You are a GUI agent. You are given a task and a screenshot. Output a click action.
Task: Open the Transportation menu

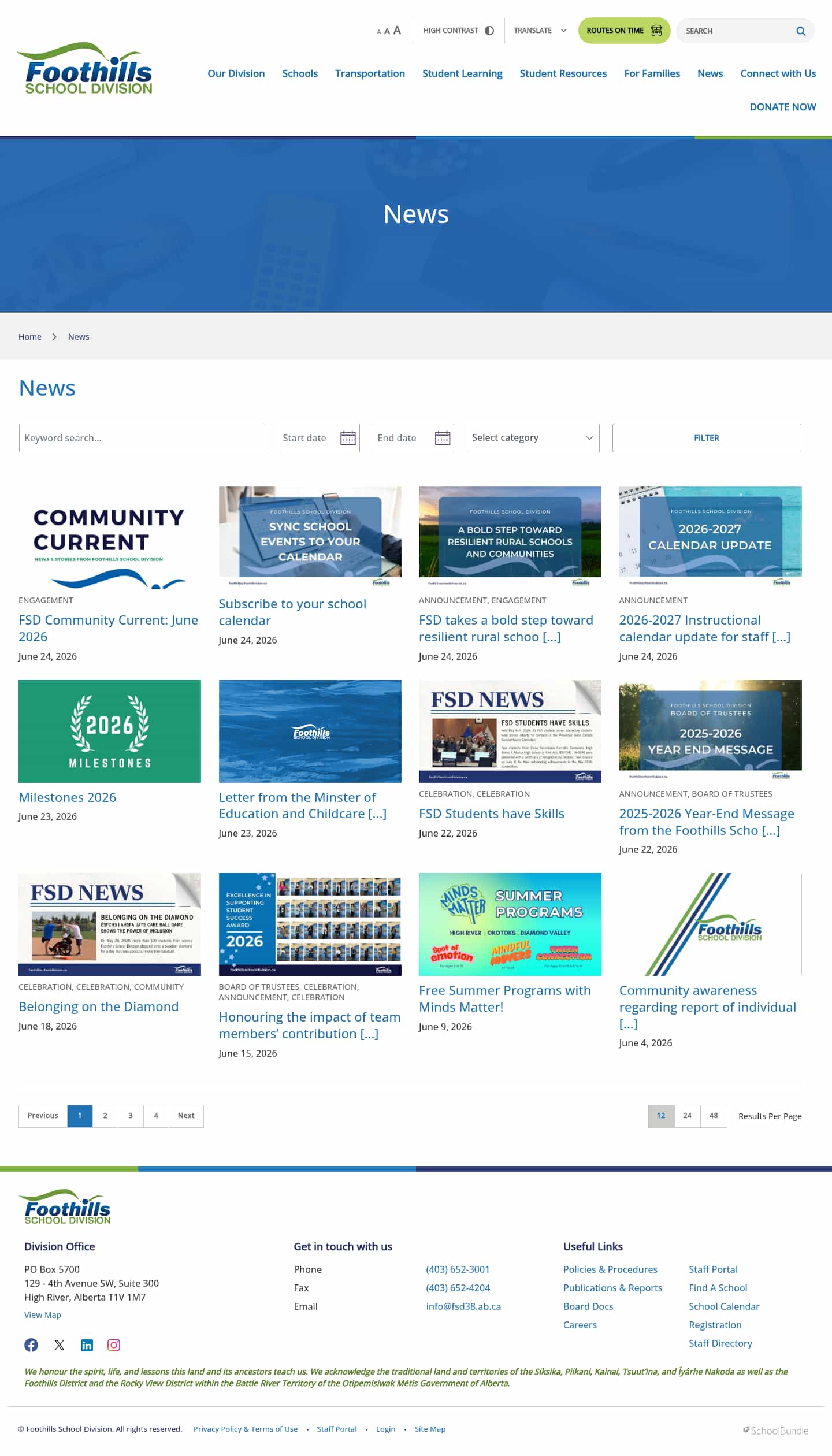coord(370,73)
